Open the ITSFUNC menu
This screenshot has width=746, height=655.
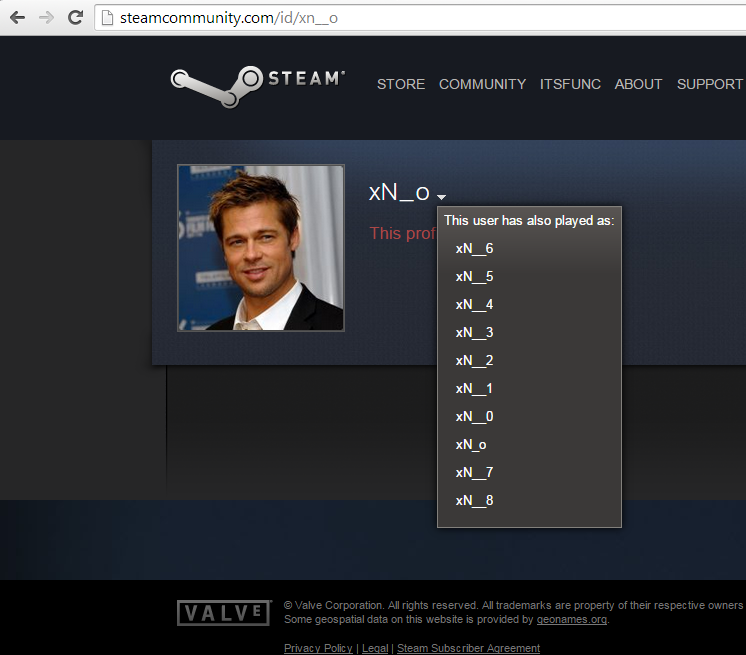[570, 84]
